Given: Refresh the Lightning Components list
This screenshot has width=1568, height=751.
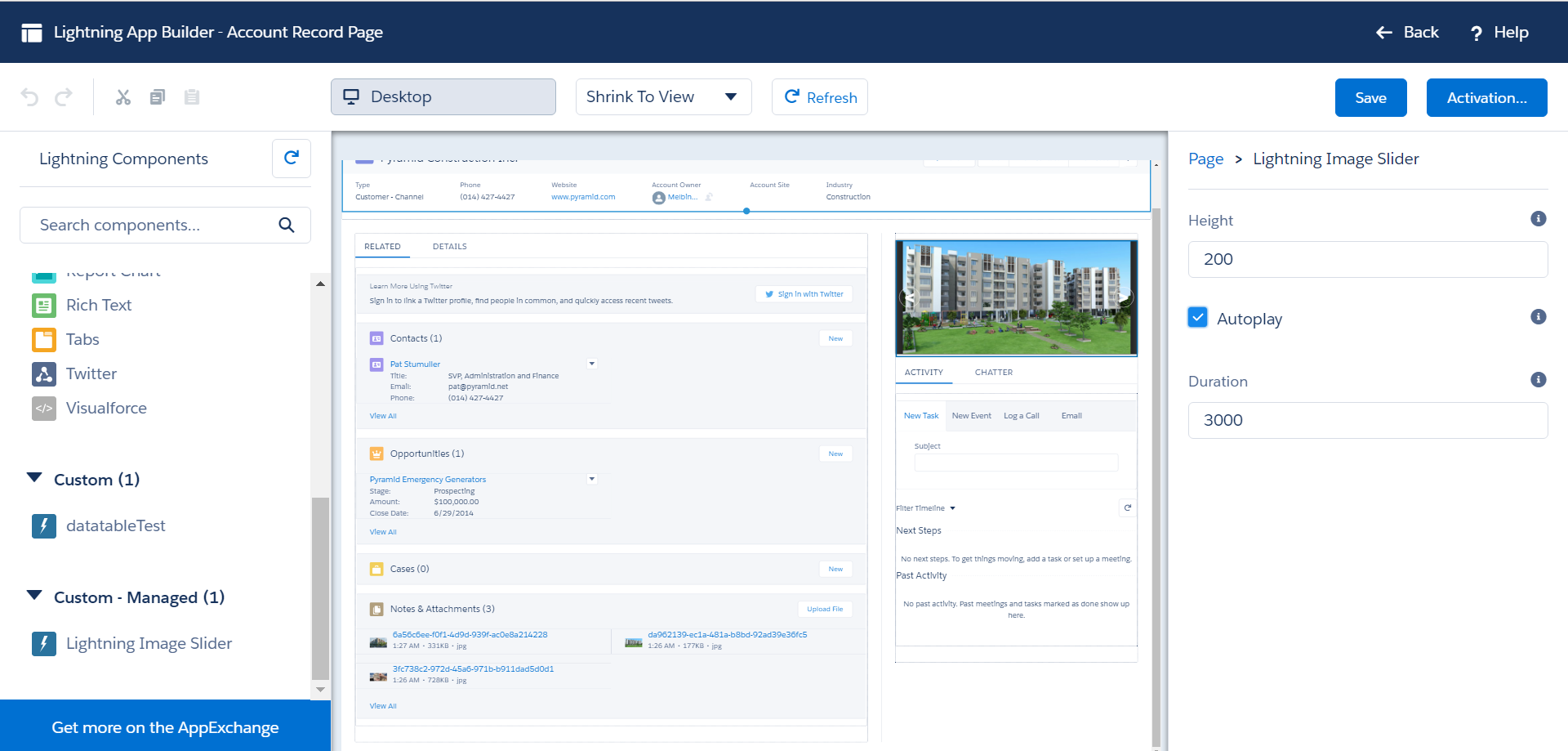Looking at the screenshot, I should click(x=291, y=159).
